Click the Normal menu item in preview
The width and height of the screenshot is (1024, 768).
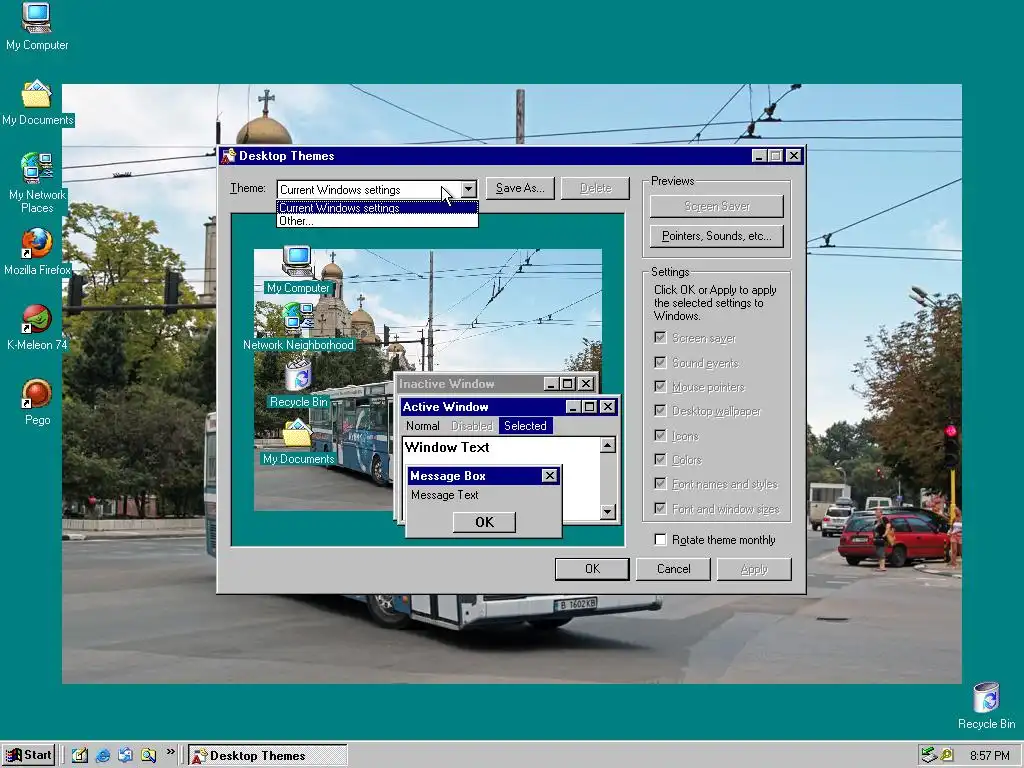(x=423, y=426)
